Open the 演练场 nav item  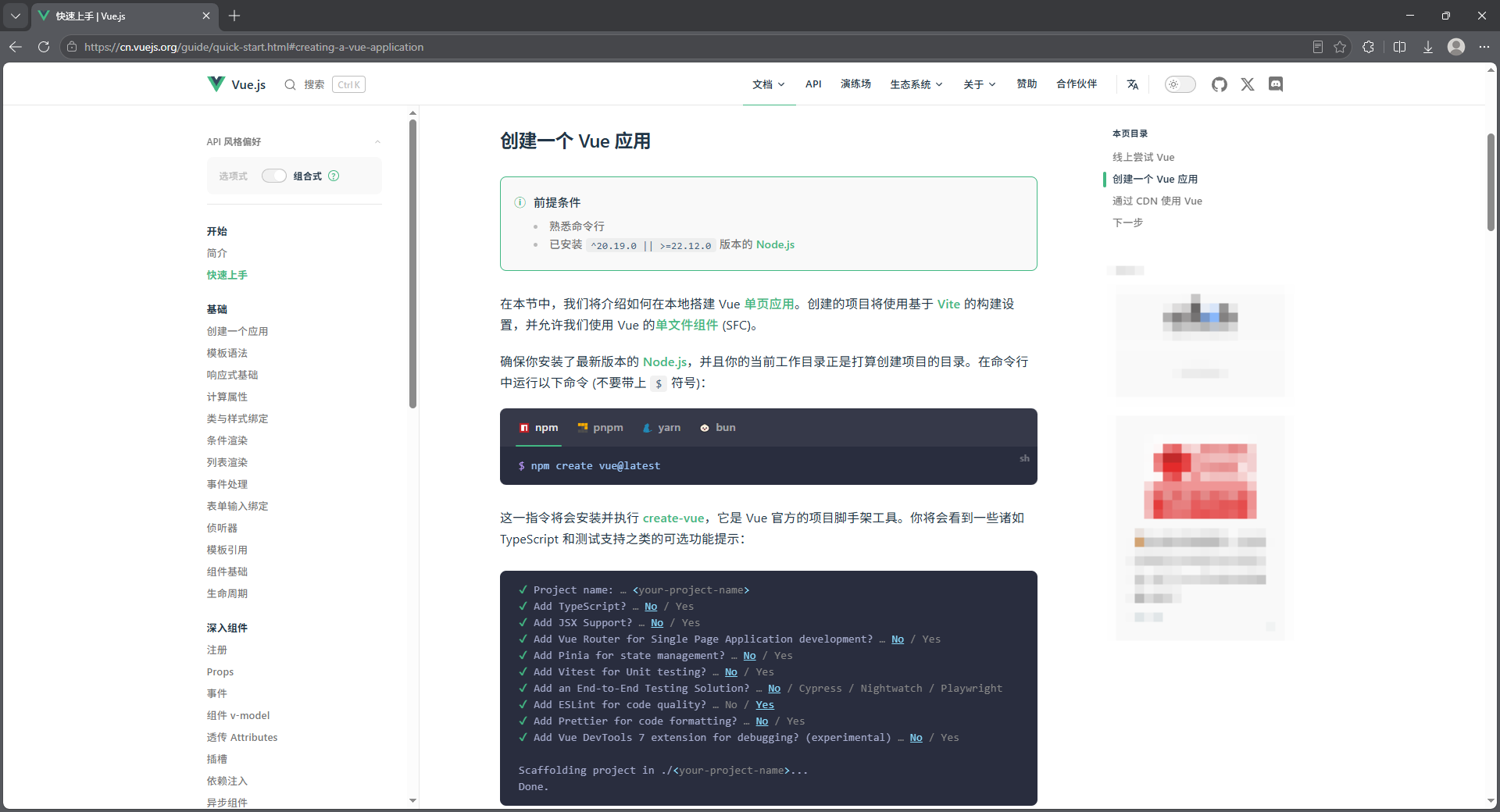pos(855,84)
